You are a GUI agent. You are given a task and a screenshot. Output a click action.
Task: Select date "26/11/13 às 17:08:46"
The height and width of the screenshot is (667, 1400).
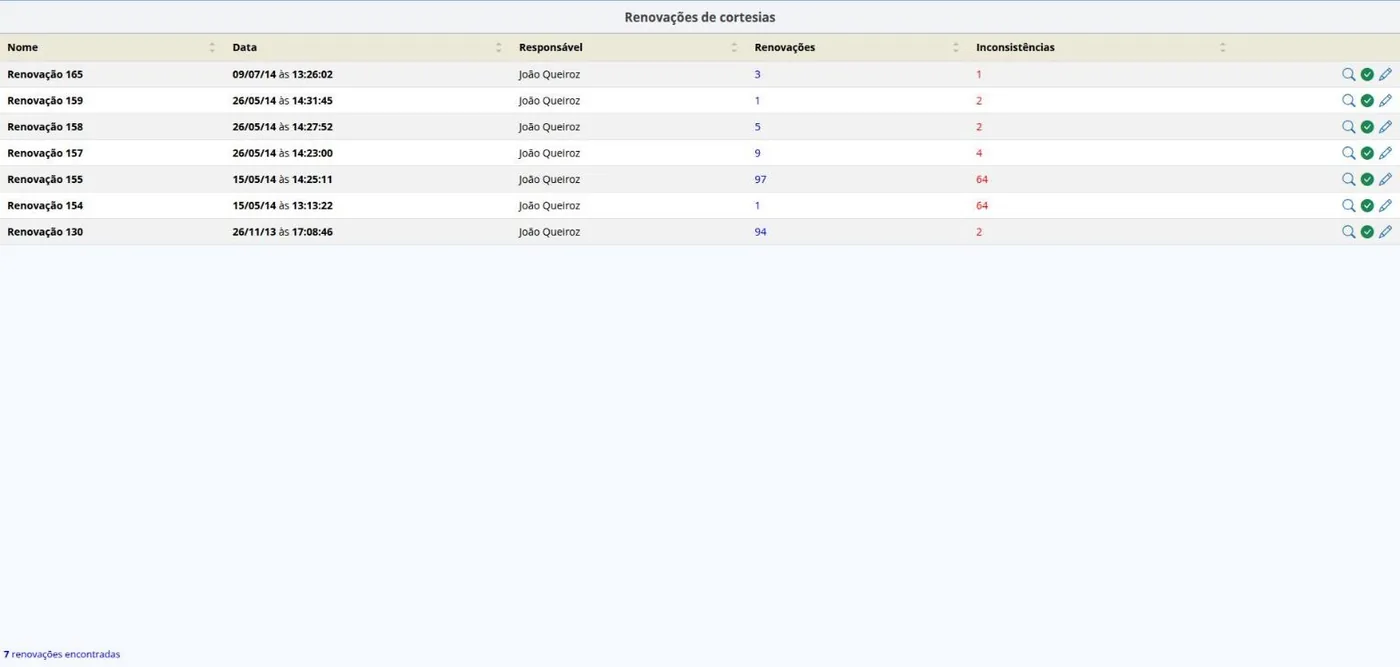click(283, 232)
